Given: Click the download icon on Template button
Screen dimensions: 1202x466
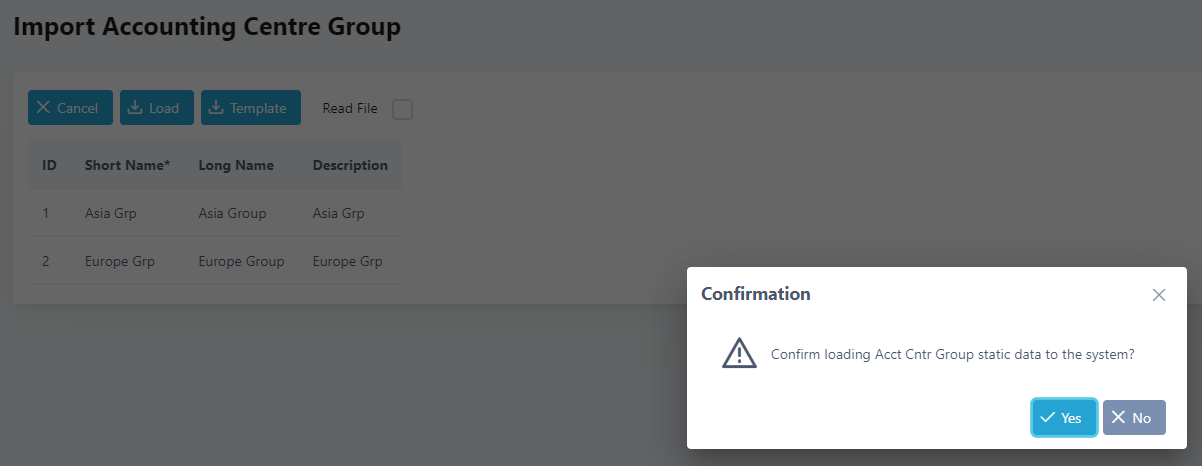Looking at the screenshot, I should point(216,108).
